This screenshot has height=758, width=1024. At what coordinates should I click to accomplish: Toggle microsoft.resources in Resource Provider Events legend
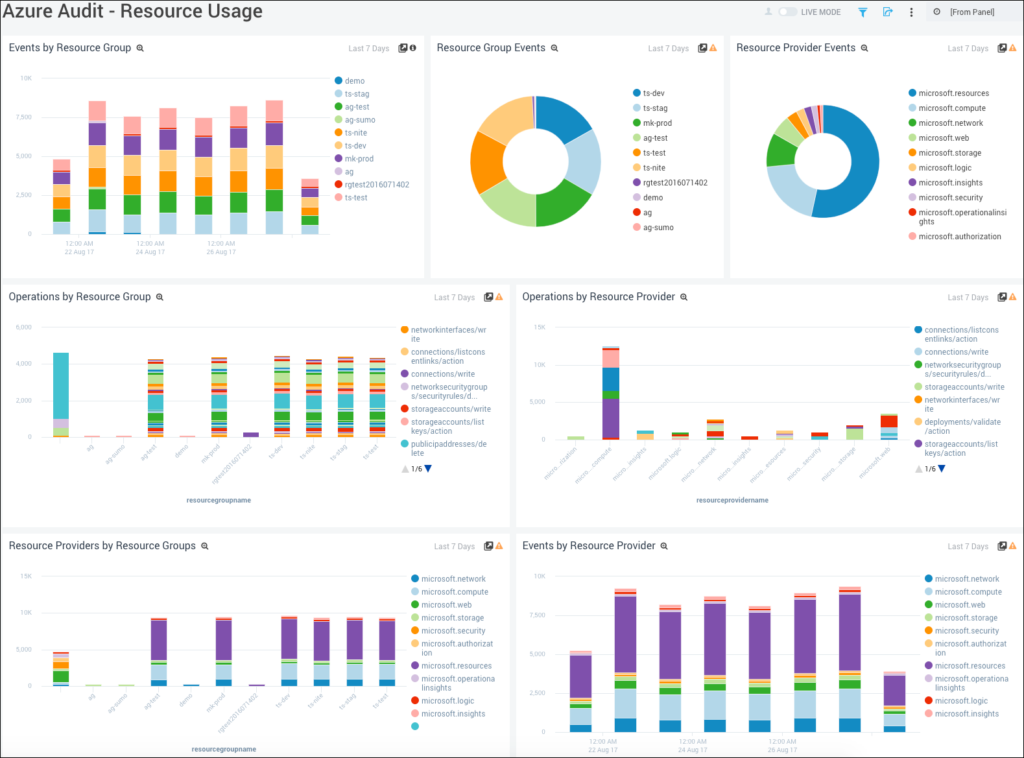[x=949, y=93]
